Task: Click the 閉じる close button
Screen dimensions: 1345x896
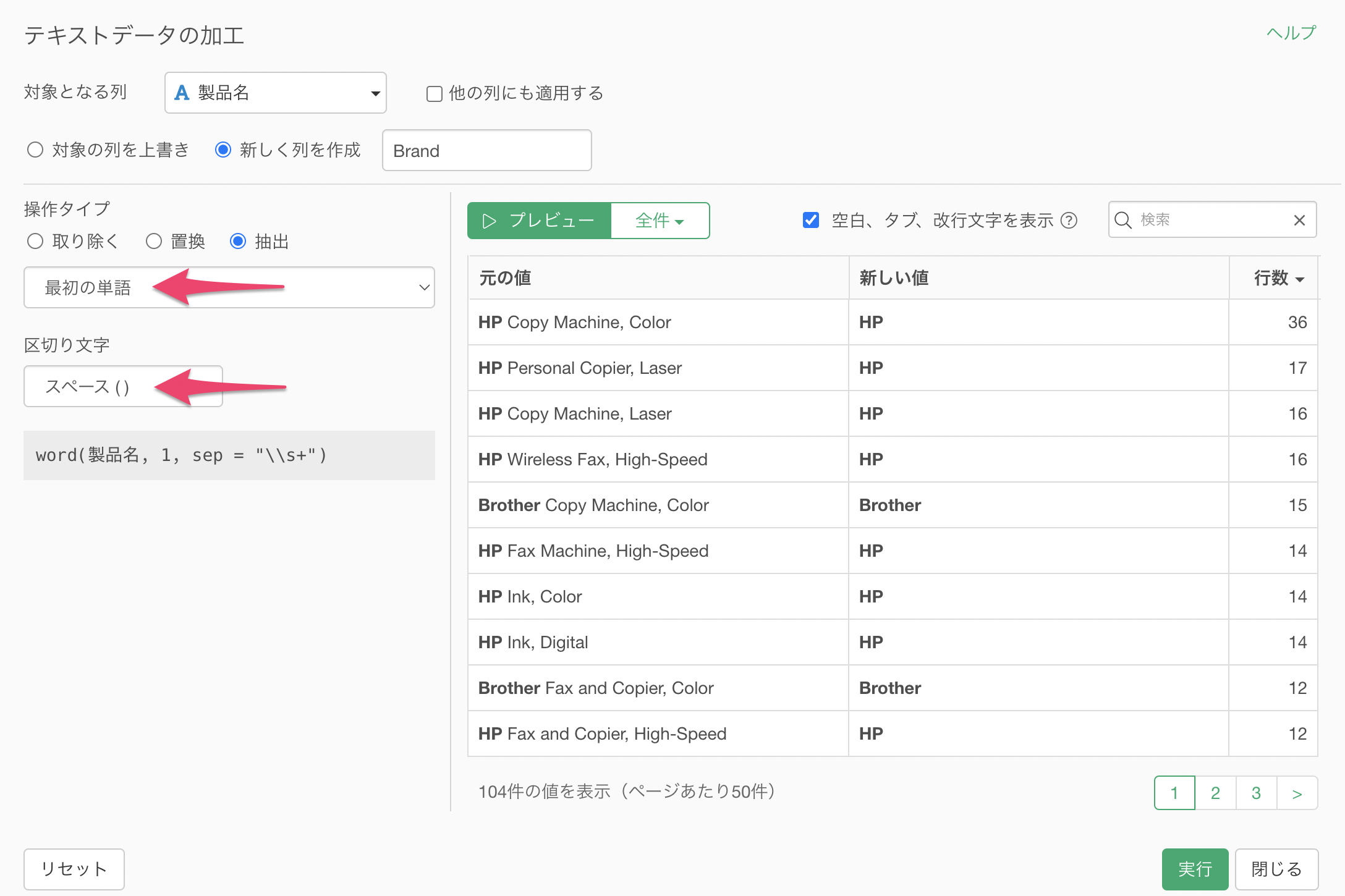Action: click(1276, 869)
